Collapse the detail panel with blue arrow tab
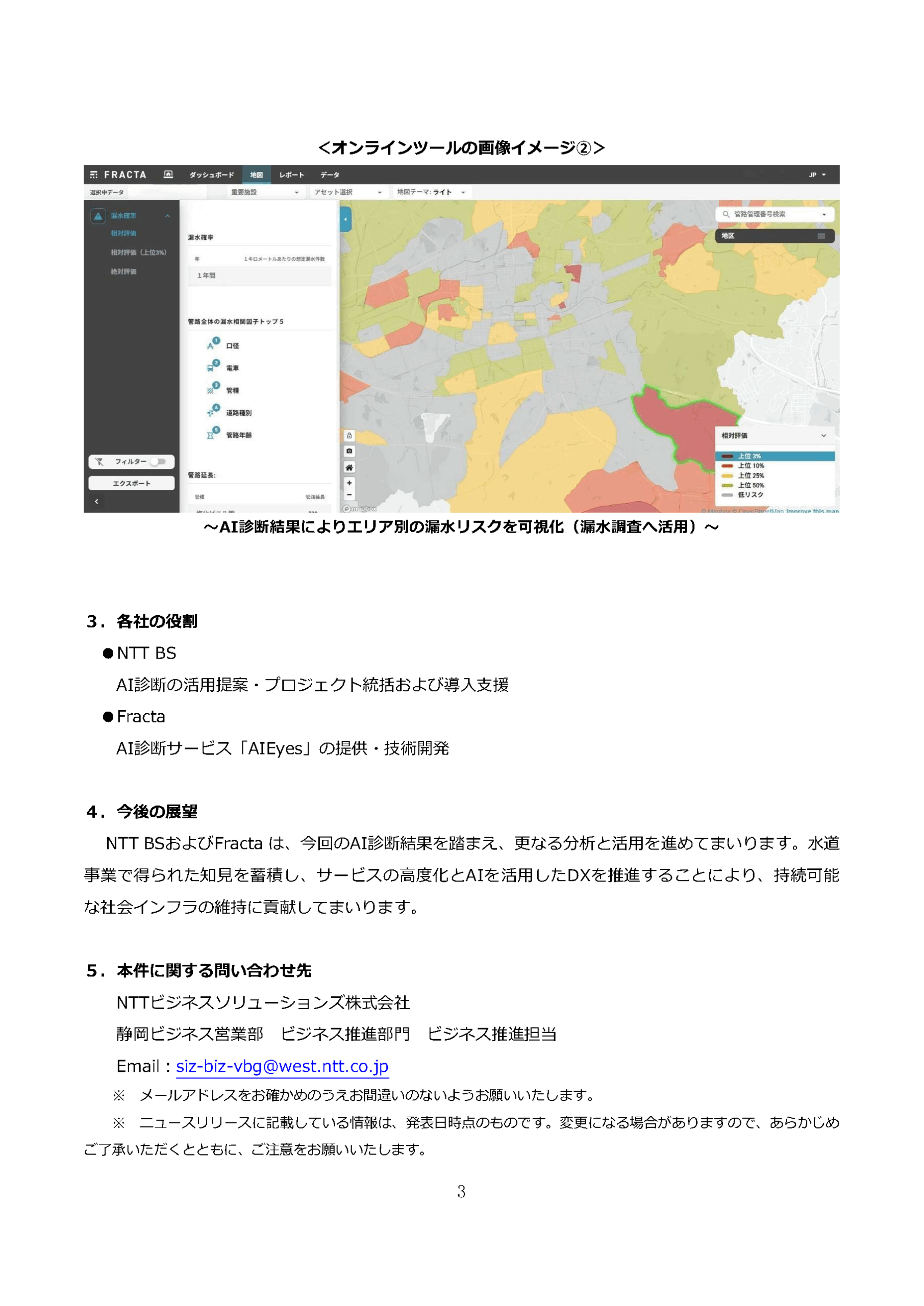Screen dimensions: 924x1306 (345, 219)
